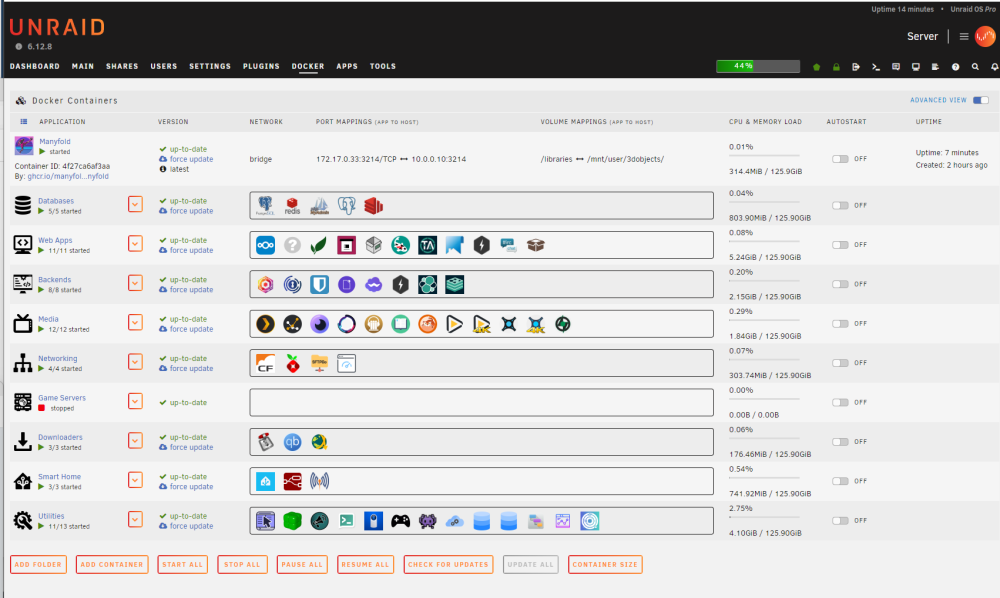Click the Cloudflare CF icon in Networking
This screenshot has height=598, width=1000.
(265, 363)
